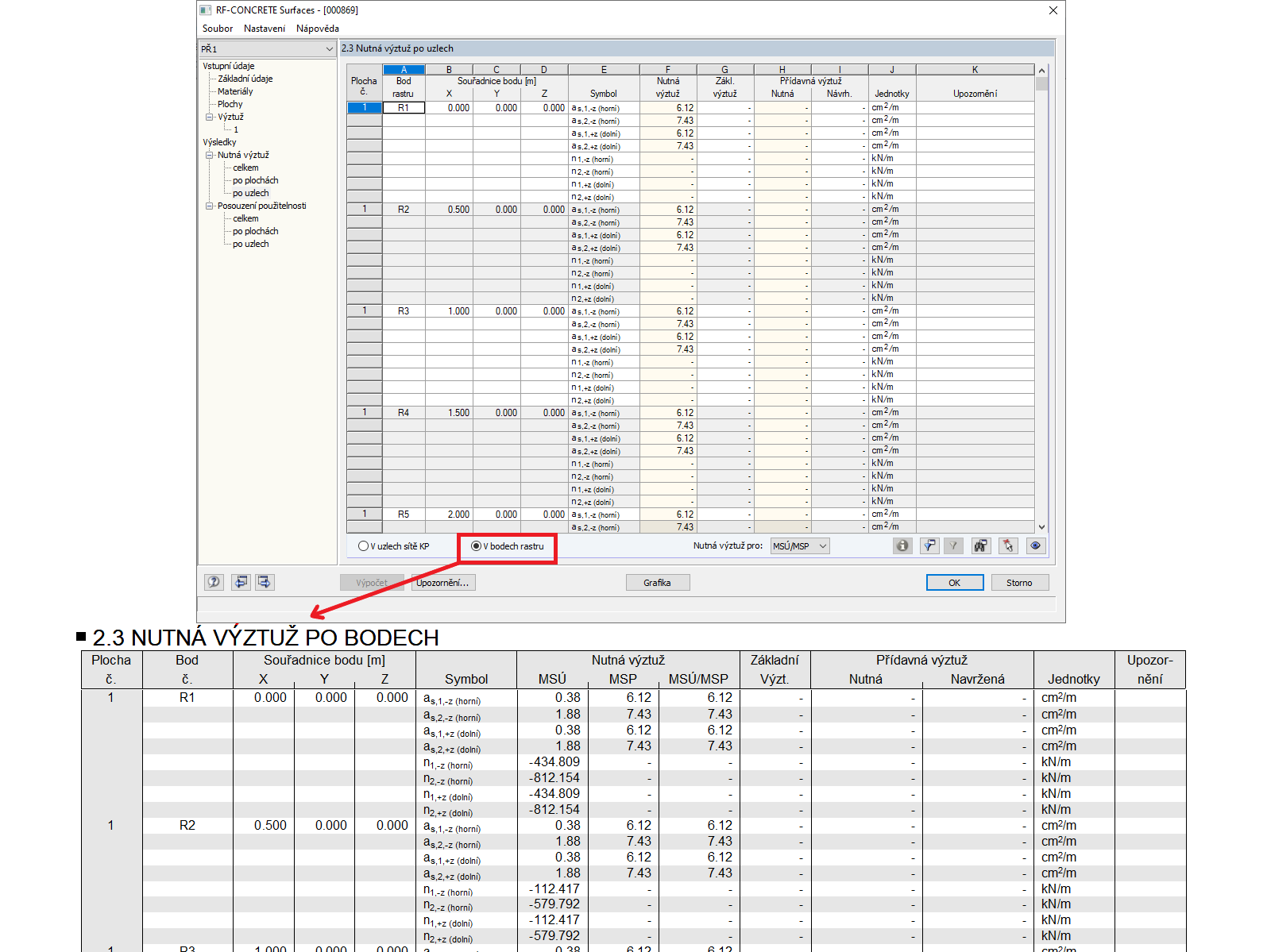This screenshot has width=1271, height=952.
Task: Open the filter settings funnel icon
Action: click(929, 545)
